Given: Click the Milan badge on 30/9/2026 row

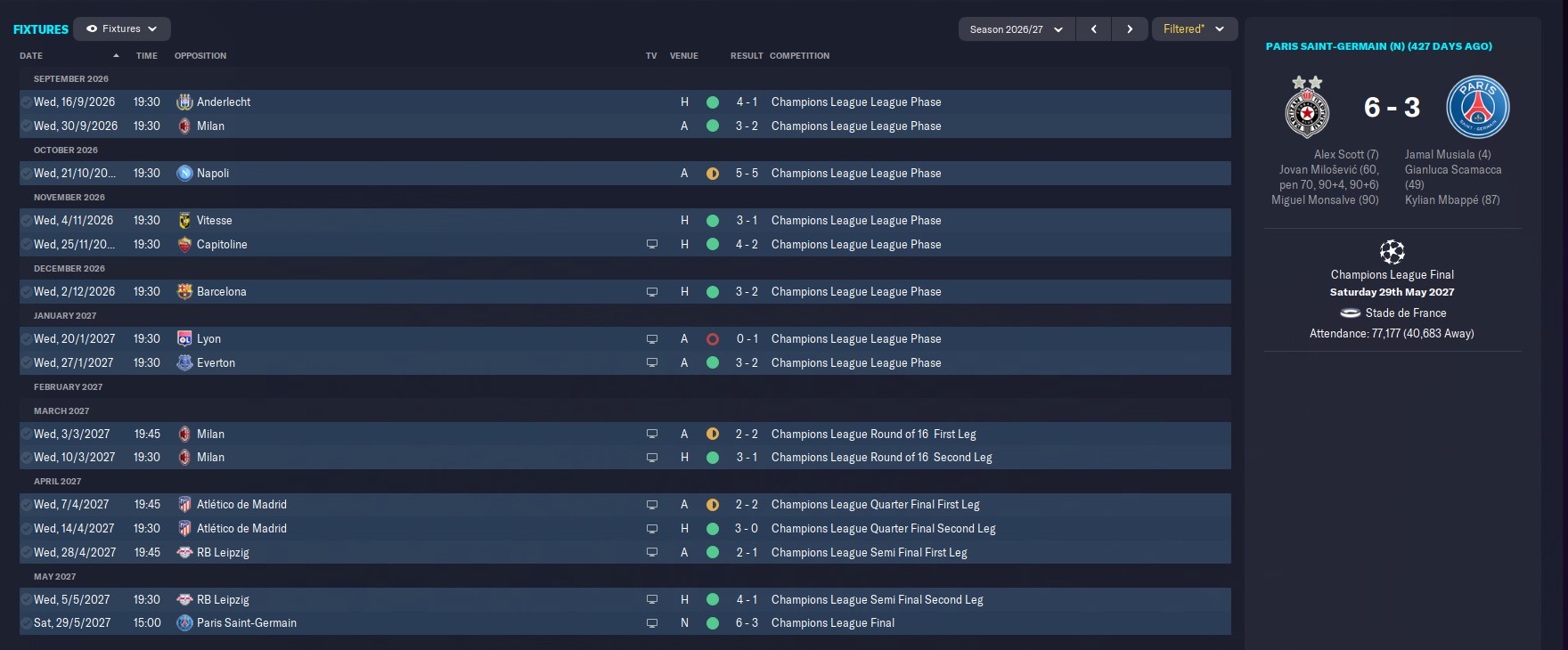Looking at the screenshot, I should (184, 126).
